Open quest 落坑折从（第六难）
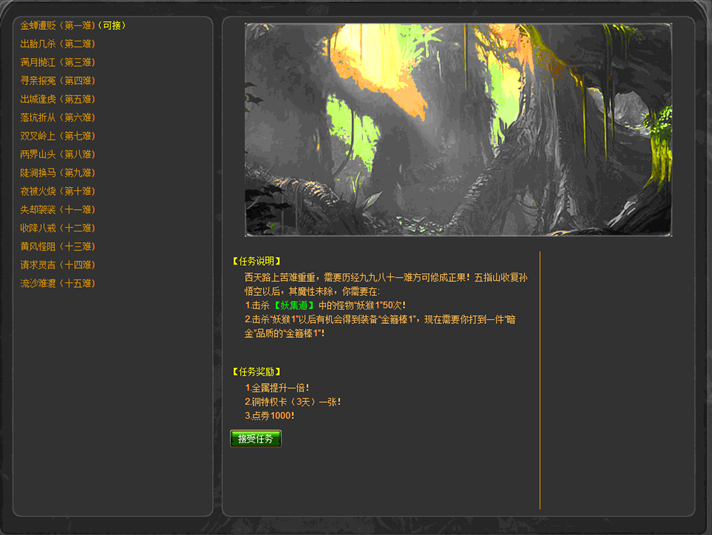The width and height of the screenshot is (712, 535). [x=58, y=118]
